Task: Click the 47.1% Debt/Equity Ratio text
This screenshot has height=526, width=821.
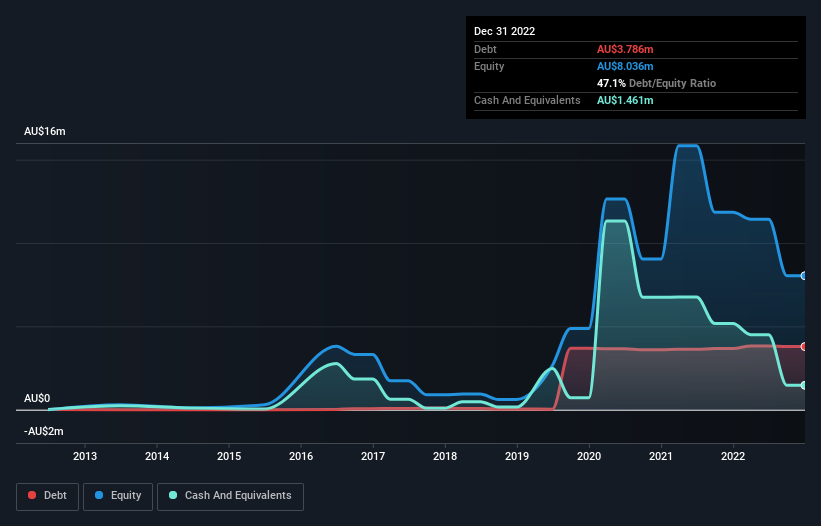Action: tap(657, 83)
